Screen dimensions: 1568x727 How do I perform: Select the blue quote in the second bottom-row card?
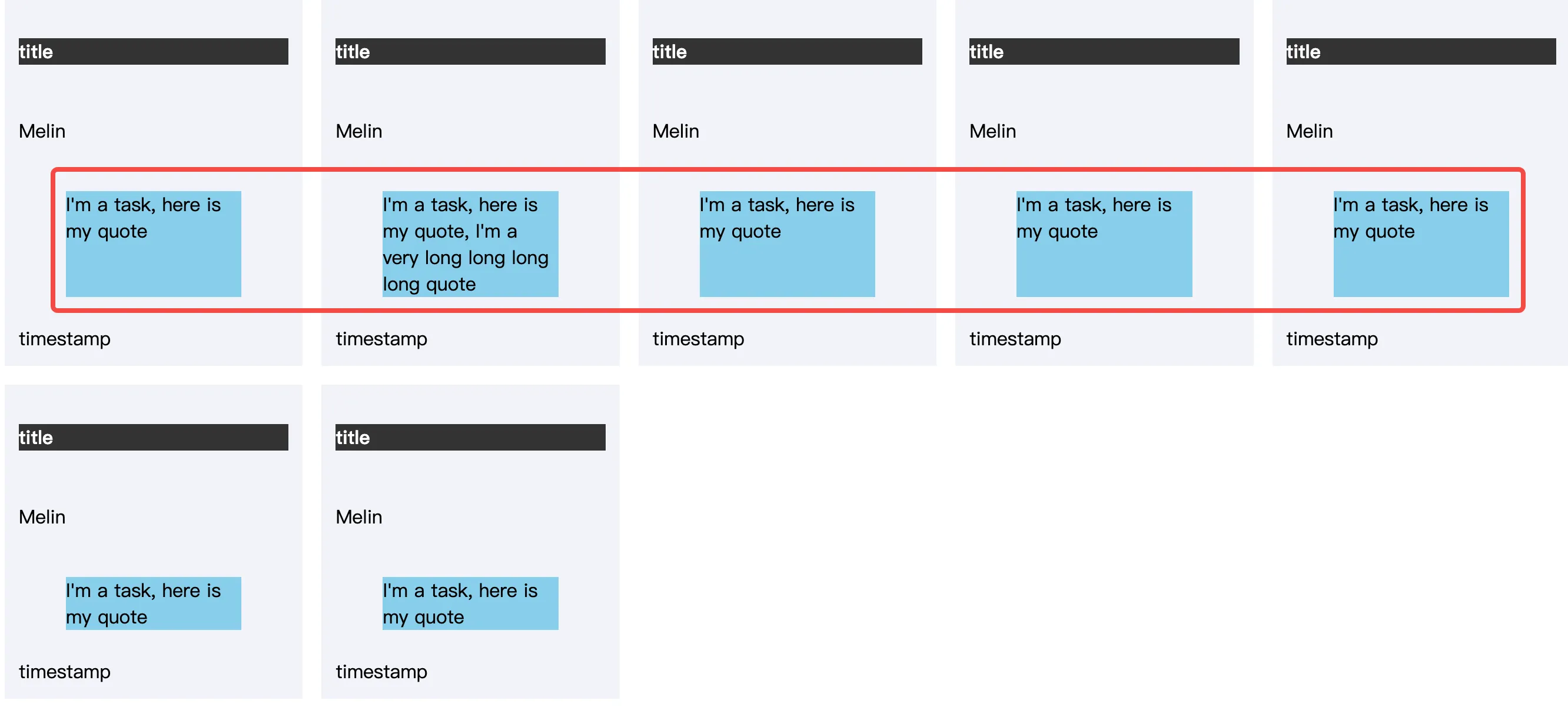tap(470, 603)
